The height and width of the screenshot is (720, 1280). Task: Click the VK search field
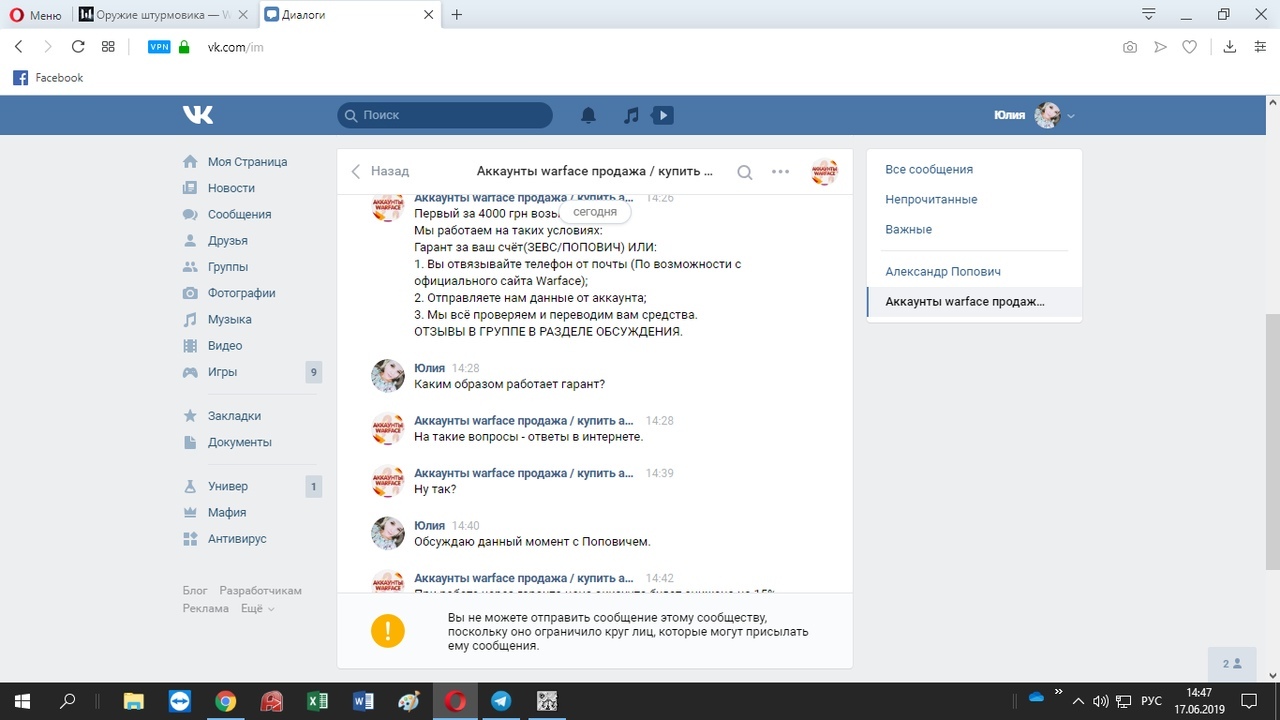[x=445, y=115]
